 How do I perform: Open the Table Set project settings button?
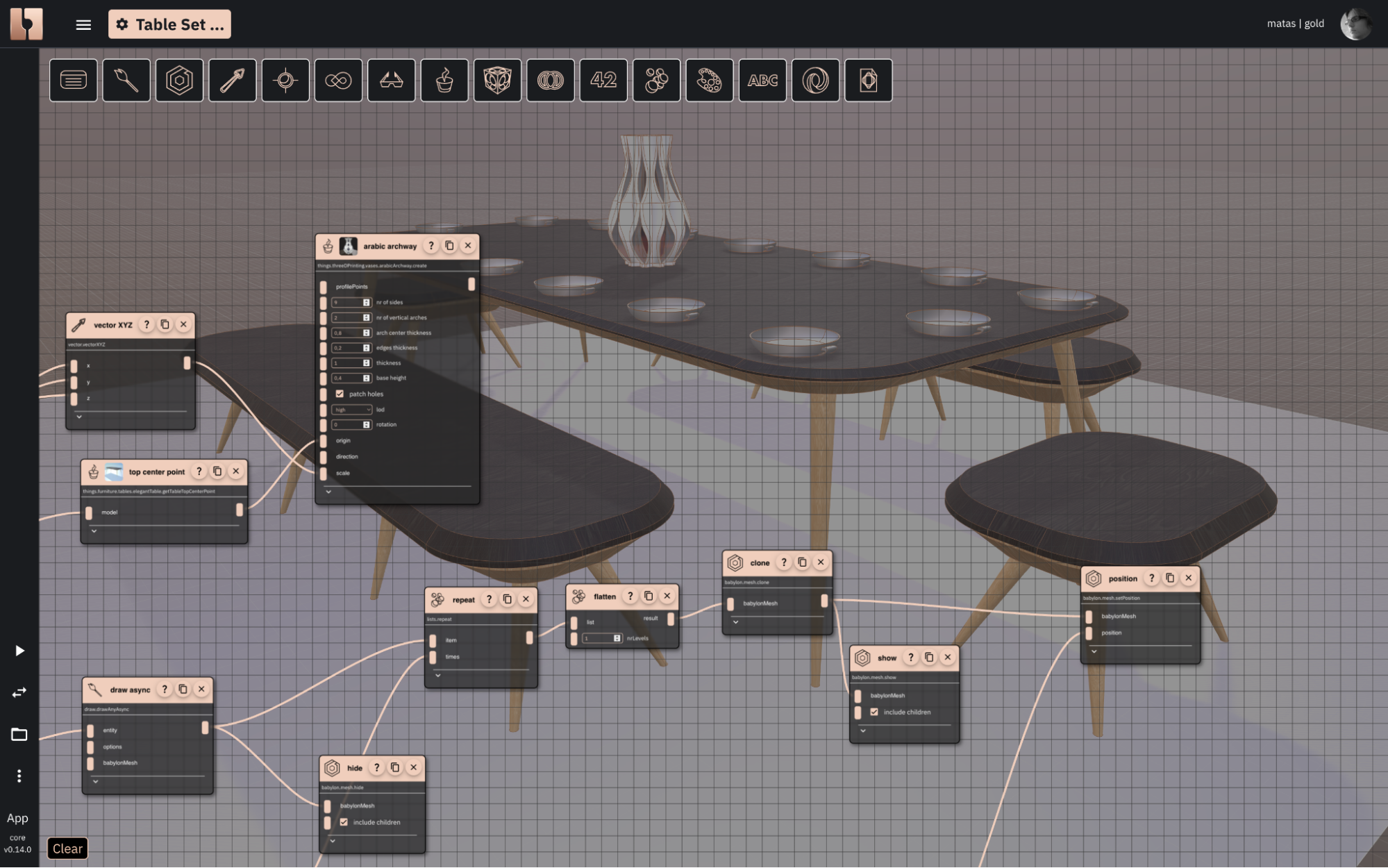coord(169,25)
